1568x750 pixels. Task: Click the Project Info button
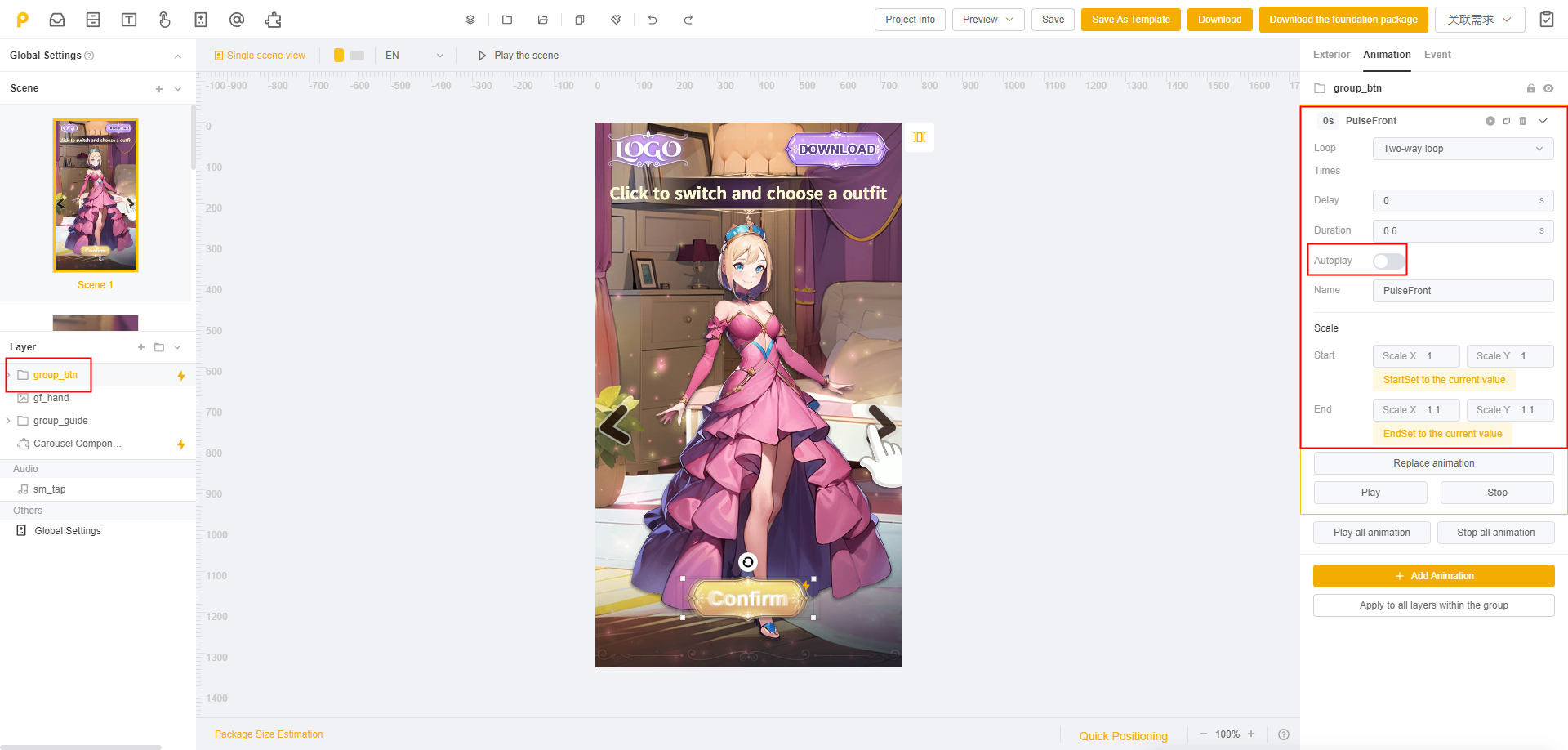910,20
